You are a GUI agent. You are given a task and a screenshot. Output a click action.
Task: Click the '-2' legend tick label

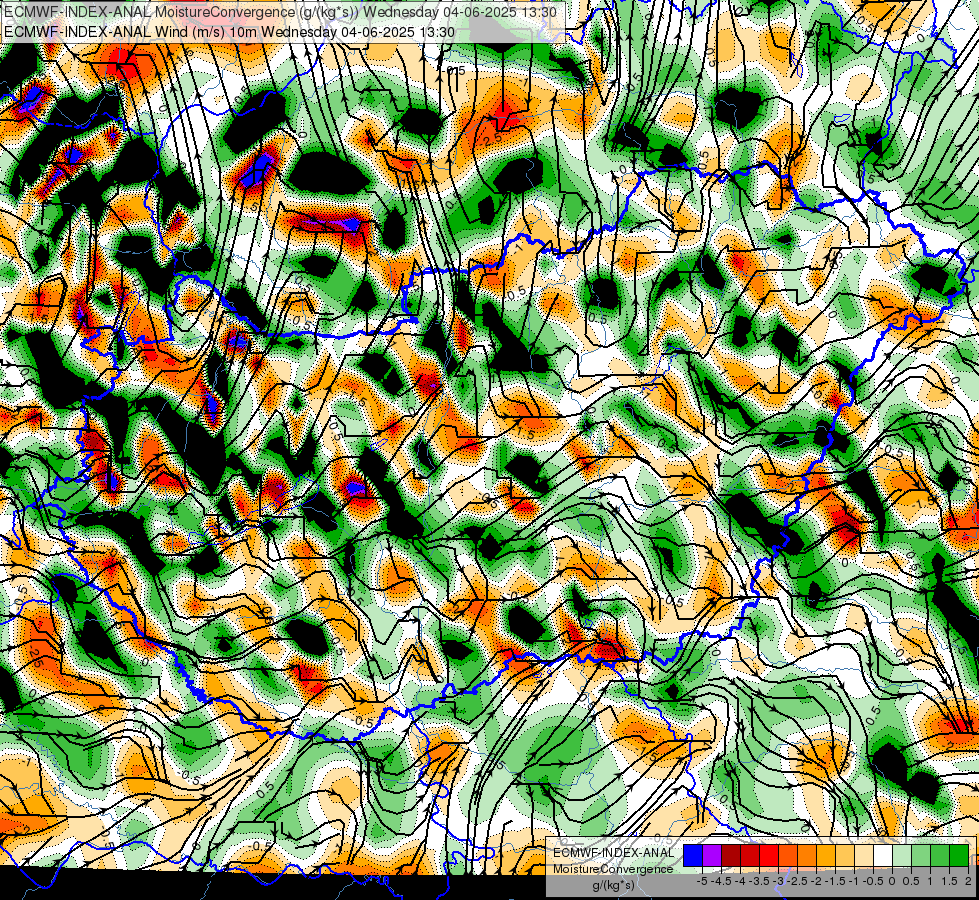[816, 881]
